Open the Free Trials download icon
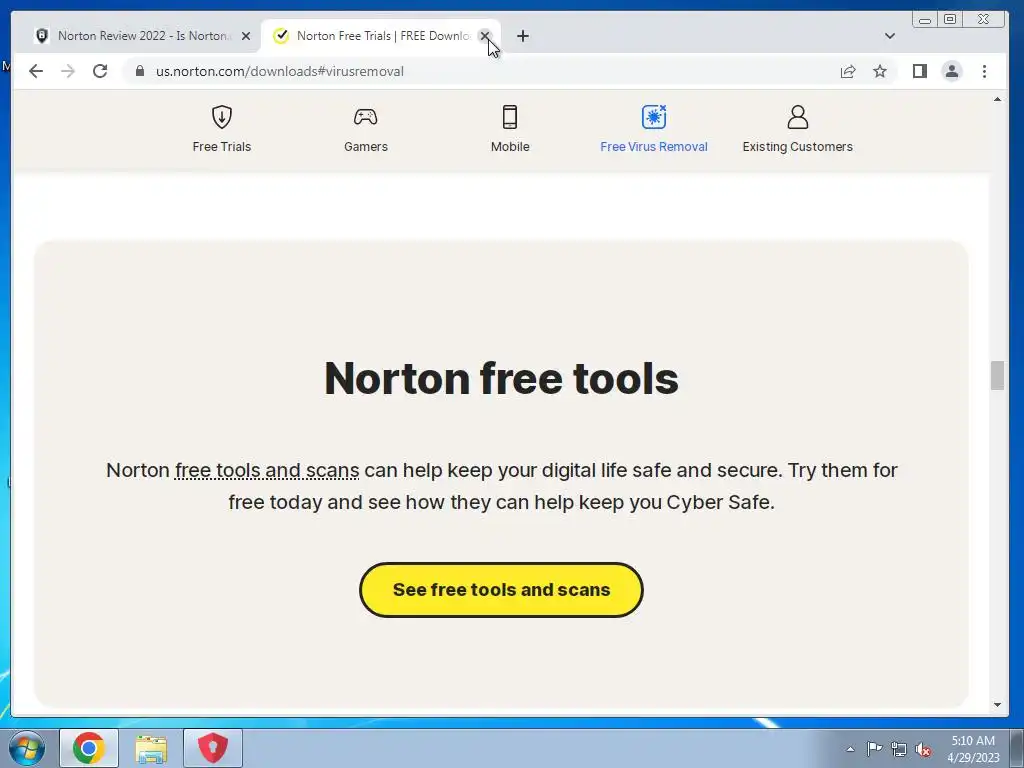 [221, 118]
